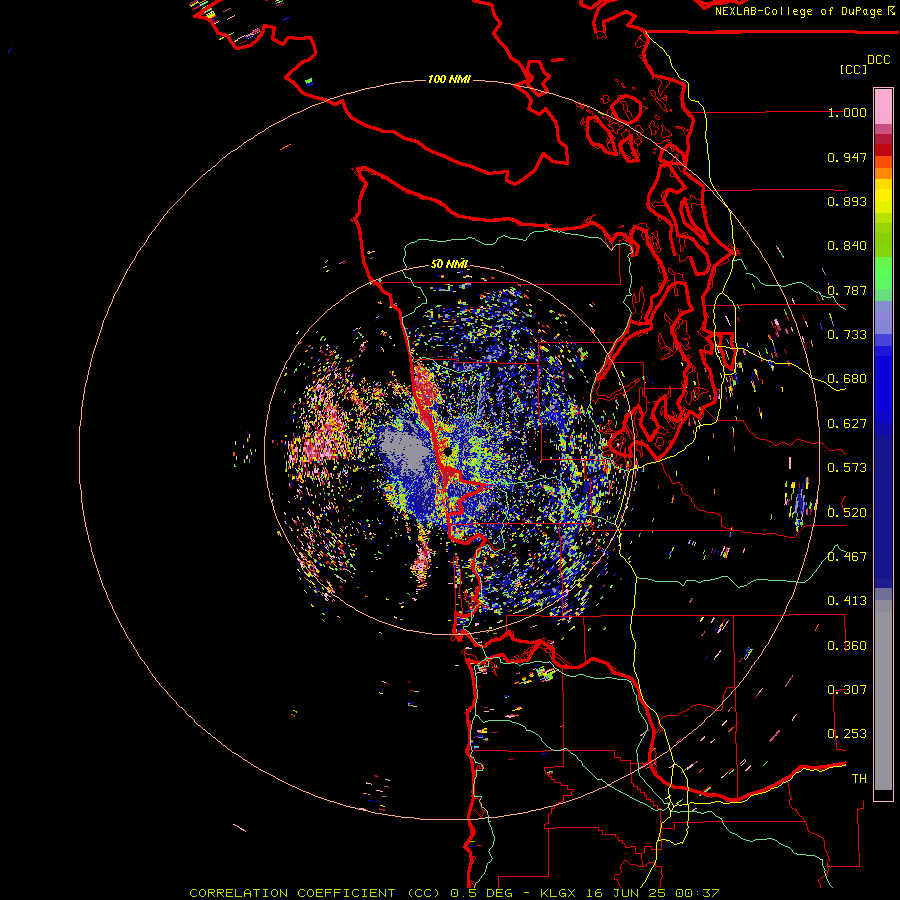
Task: Click the 0.307 scale value label
Action: [847, 690]
